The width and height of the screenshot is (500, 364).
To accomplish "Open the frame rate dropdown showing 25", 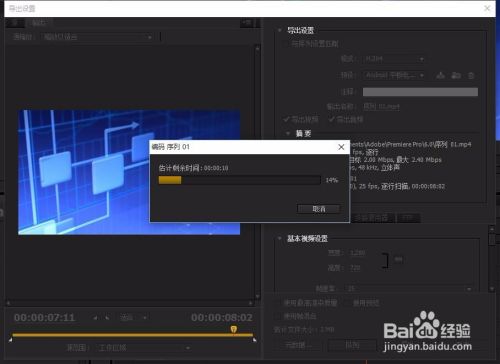I will (x=409, y=289).
